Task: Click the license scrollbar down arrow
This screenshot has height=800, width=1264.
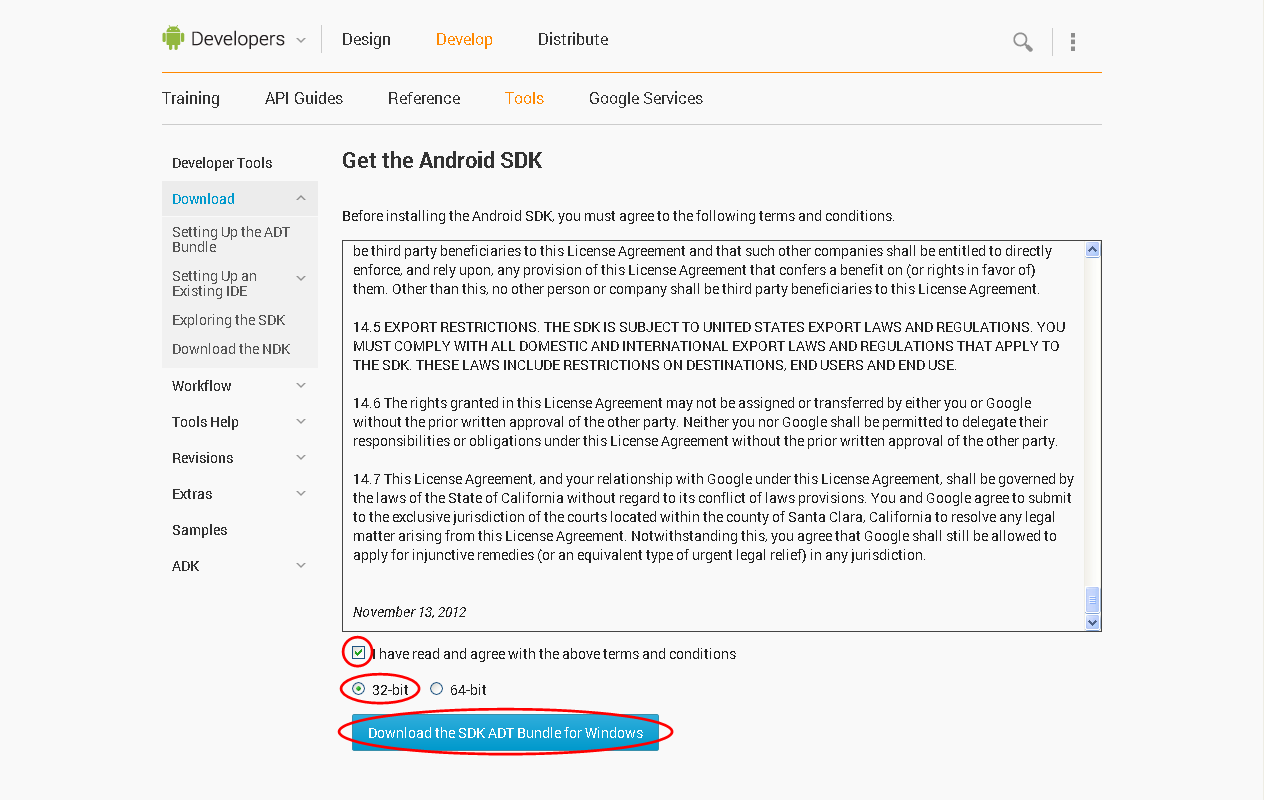Action: [1092, 622]
